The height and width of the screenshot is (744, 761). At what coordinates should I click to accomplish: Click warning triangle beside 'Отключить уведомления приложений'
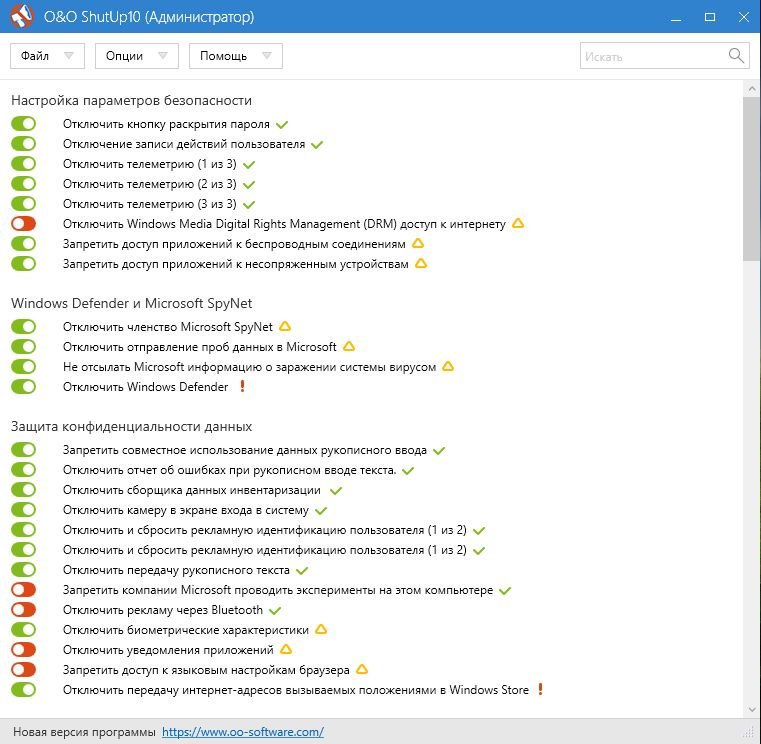pos(286,649)
